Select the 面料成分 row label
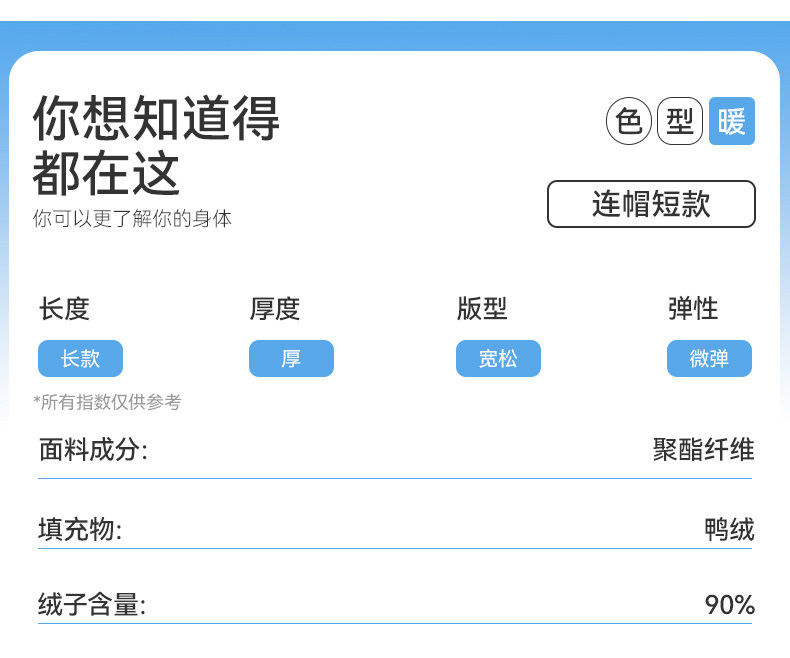This screenshot has width=790, height=658. pos(93,450)
